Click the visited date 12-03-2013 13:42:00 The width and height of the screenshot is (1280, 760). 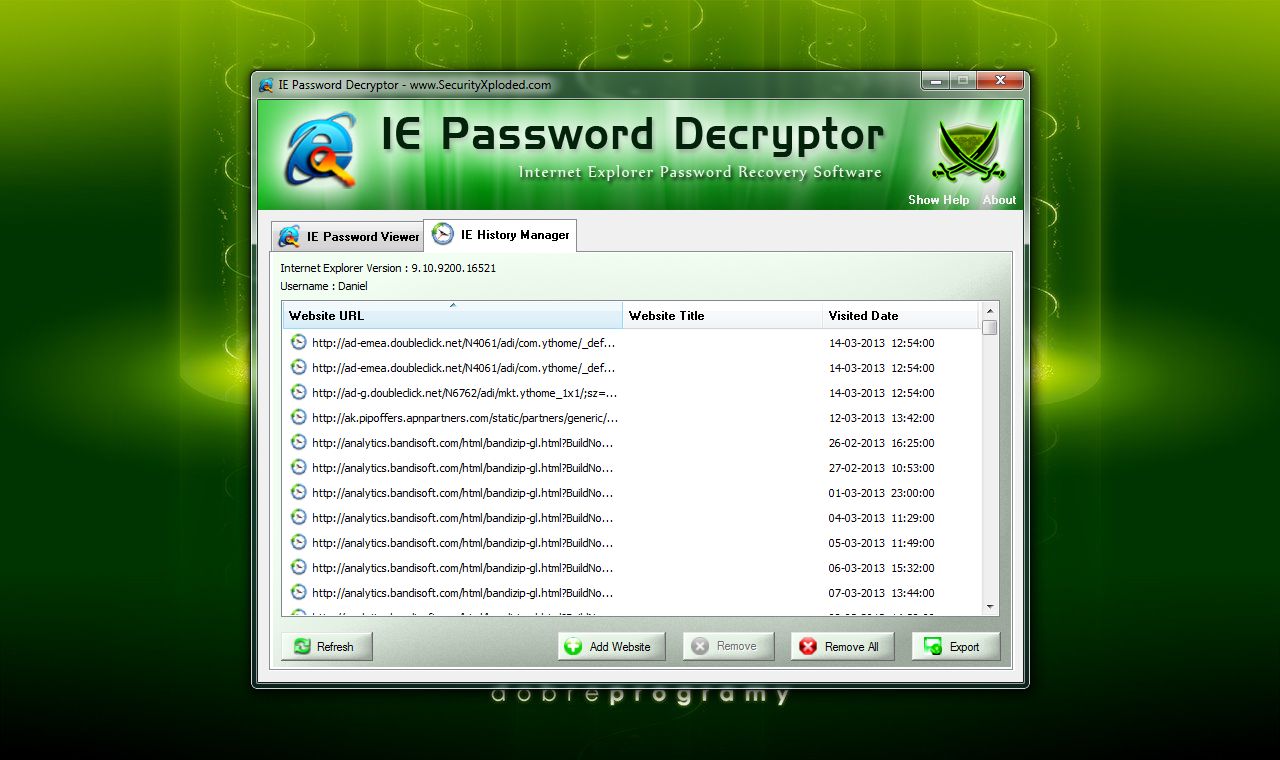click(881, 418)
